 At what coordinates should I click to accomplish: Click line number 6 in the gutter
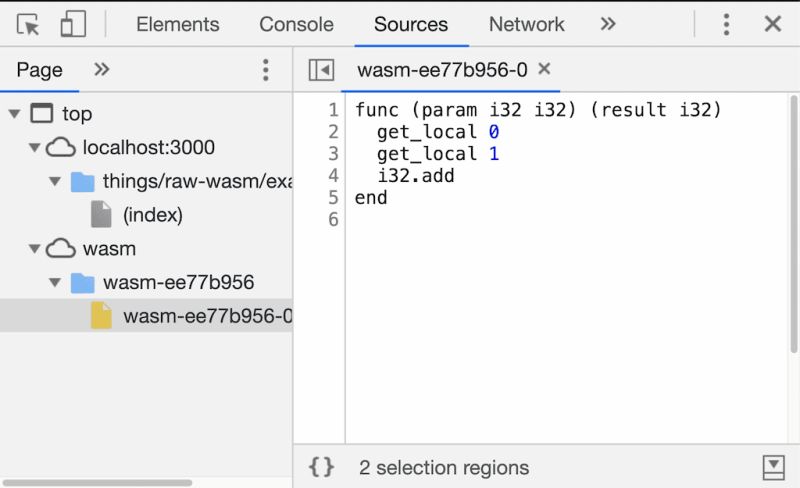coord(333,219)
